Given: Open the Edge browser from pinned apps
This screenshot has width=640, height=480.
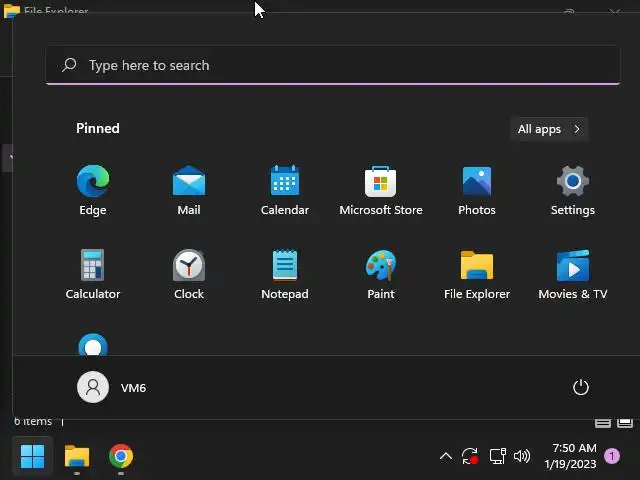Looking at the screenshot, I should click(x=93, y=190).
